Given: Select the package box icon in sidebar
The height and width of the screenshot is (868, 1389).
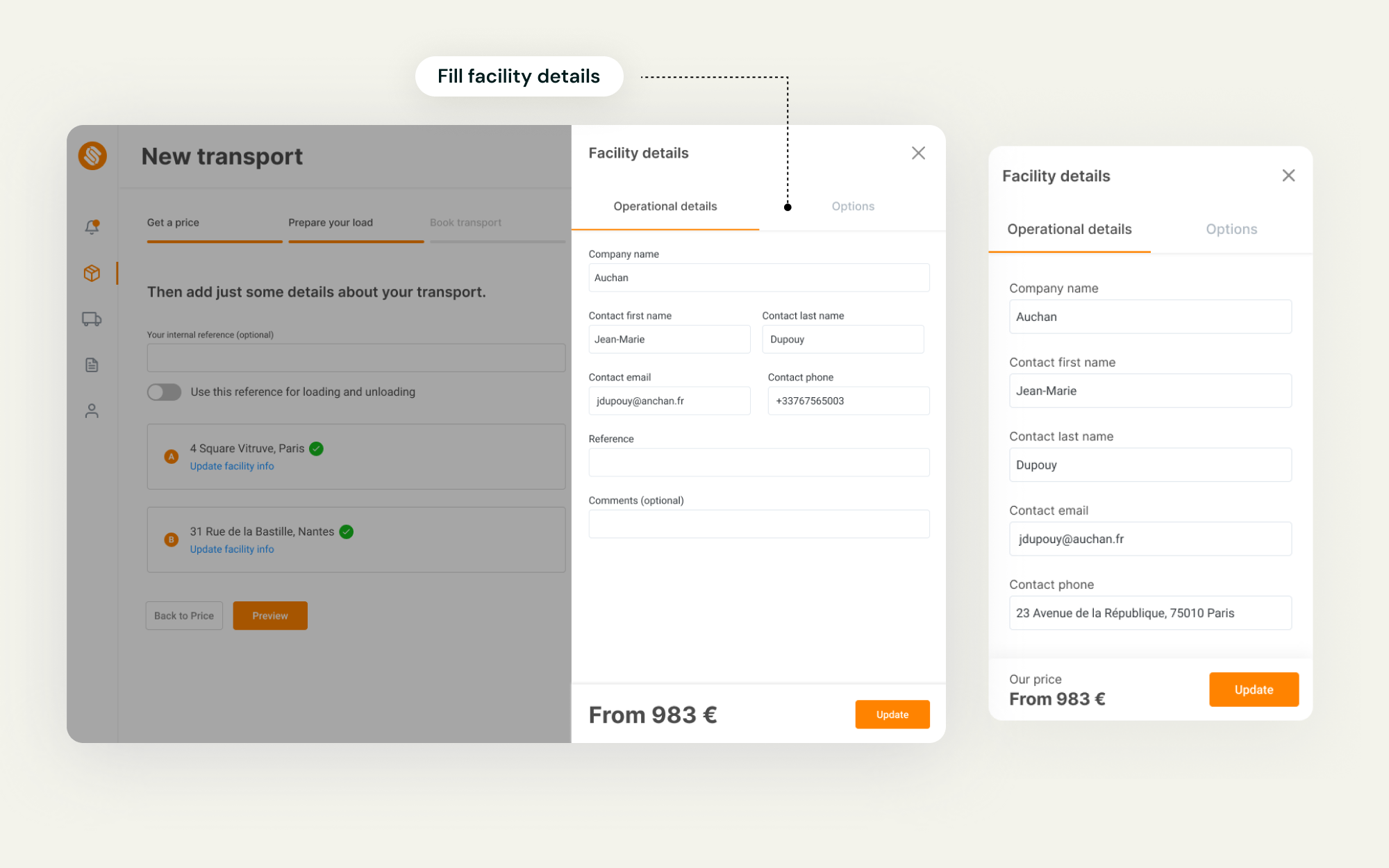Looking at the screenshot, I should (92, 273).
